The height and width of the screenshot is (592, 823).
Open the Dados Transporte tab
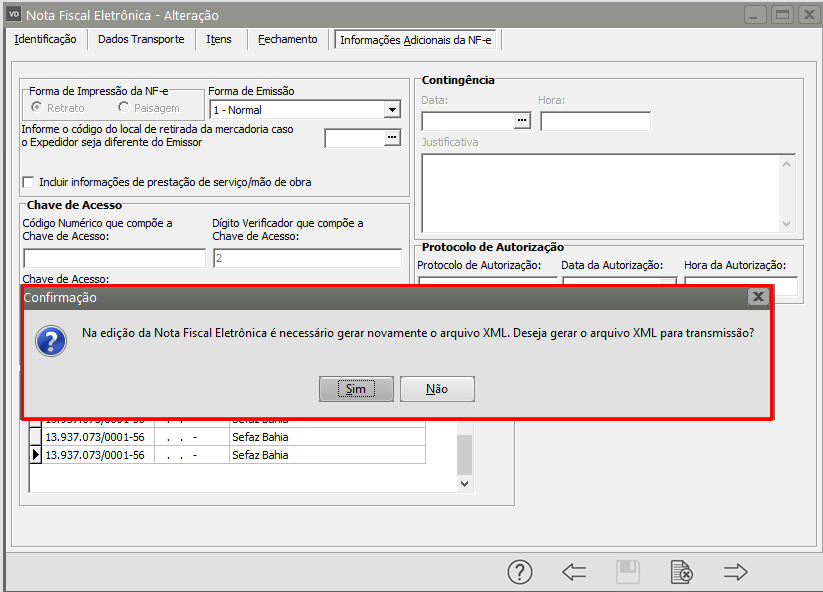141,39
